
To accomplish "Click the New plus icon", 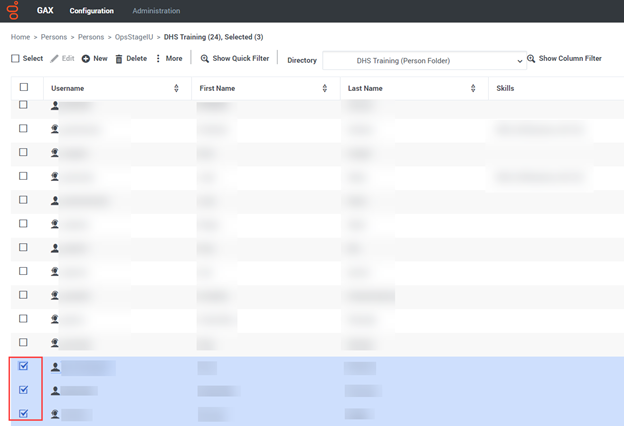I will (86, 59).
